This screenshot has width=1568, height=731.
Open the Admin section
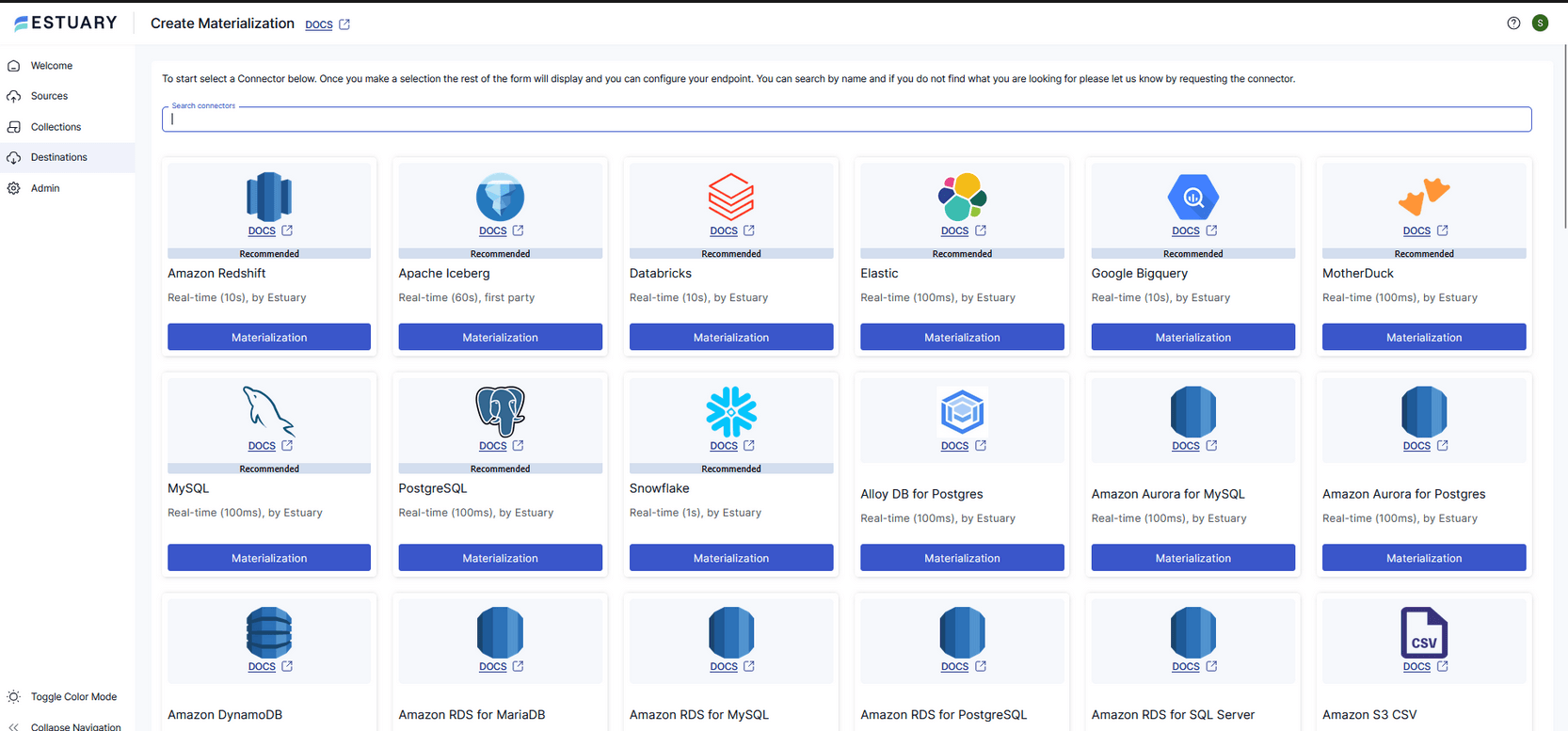point(67,188)
